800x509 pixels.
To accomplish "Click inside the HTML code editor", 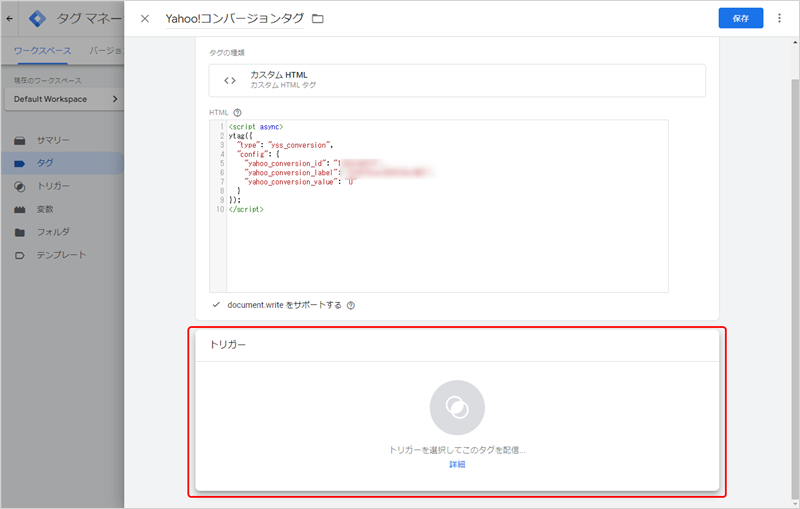I will click(x=438, y=206).
